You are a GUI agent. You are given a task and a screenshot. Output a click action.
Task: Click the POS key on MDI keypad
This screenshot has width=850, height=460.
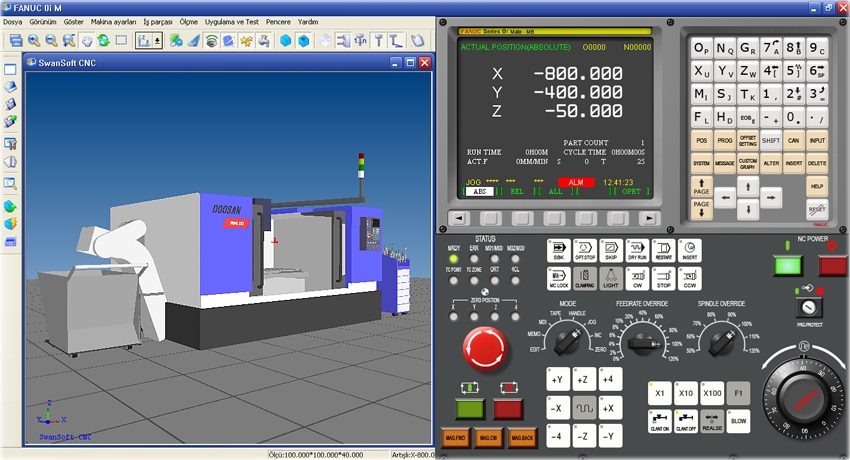pyautogui.click(x=701, y=141)
